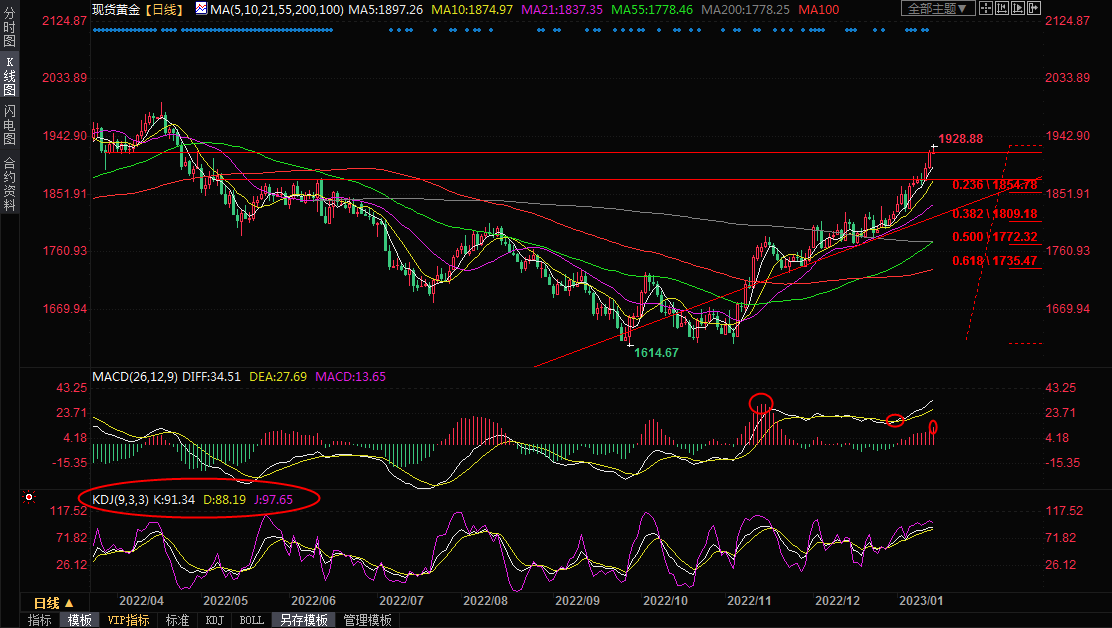Click the white cross marker at 1928.88 high

[933, 148]
